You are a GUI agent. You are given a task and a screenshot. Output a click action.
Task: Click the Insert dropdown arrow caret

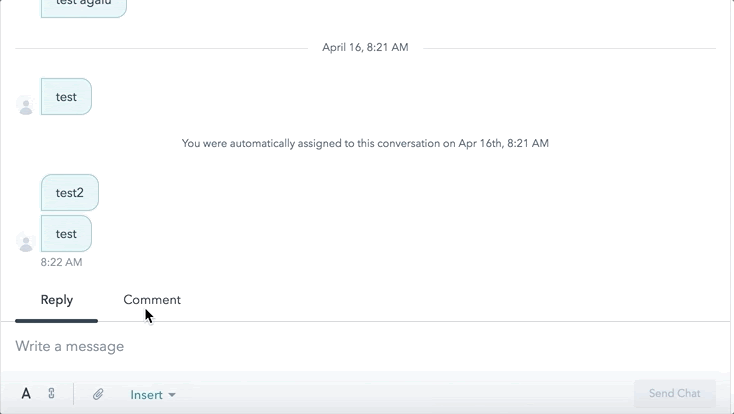click(172, 396)
